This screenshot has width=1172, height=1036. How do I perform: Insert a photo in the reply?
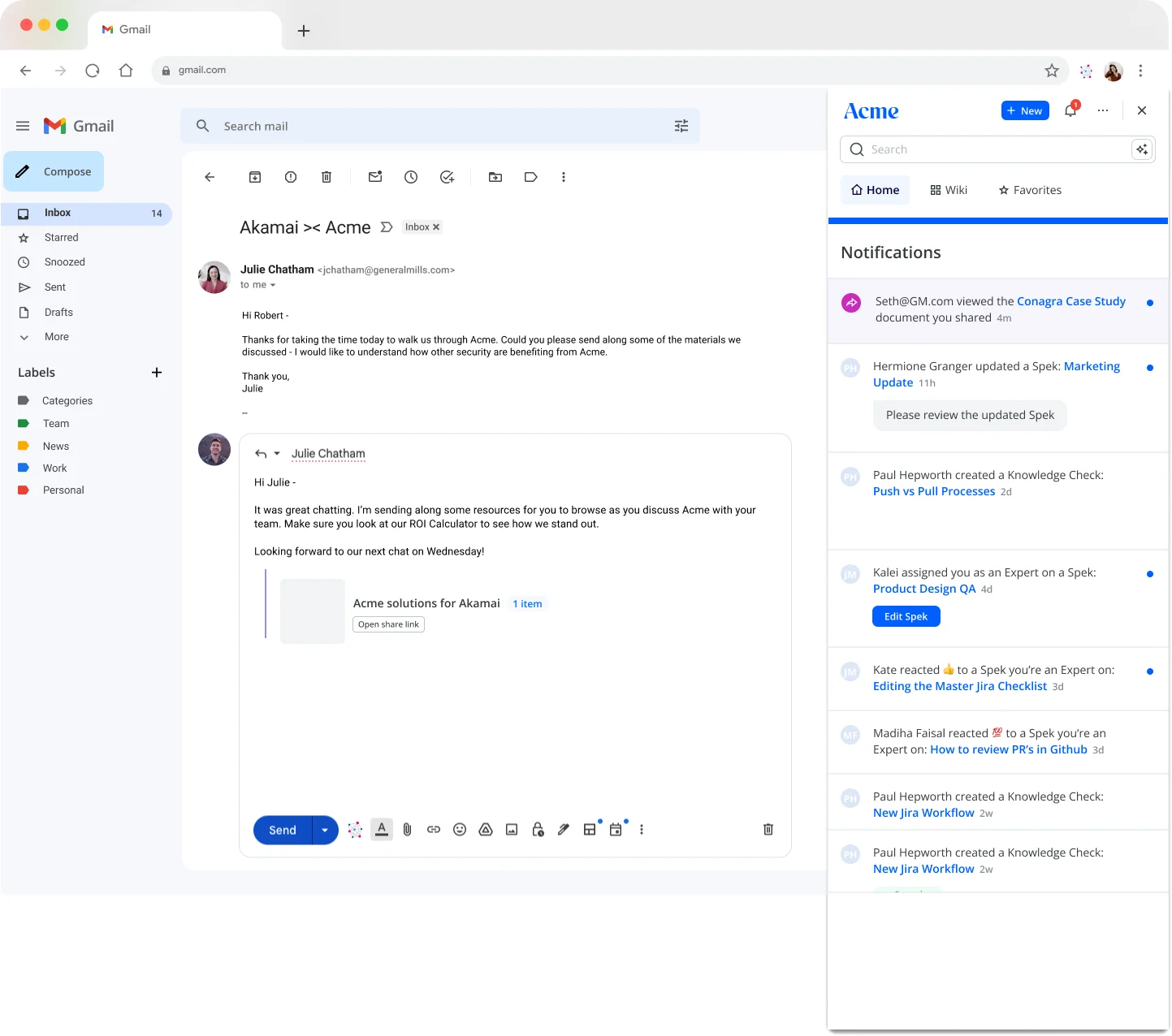[512, 830]
